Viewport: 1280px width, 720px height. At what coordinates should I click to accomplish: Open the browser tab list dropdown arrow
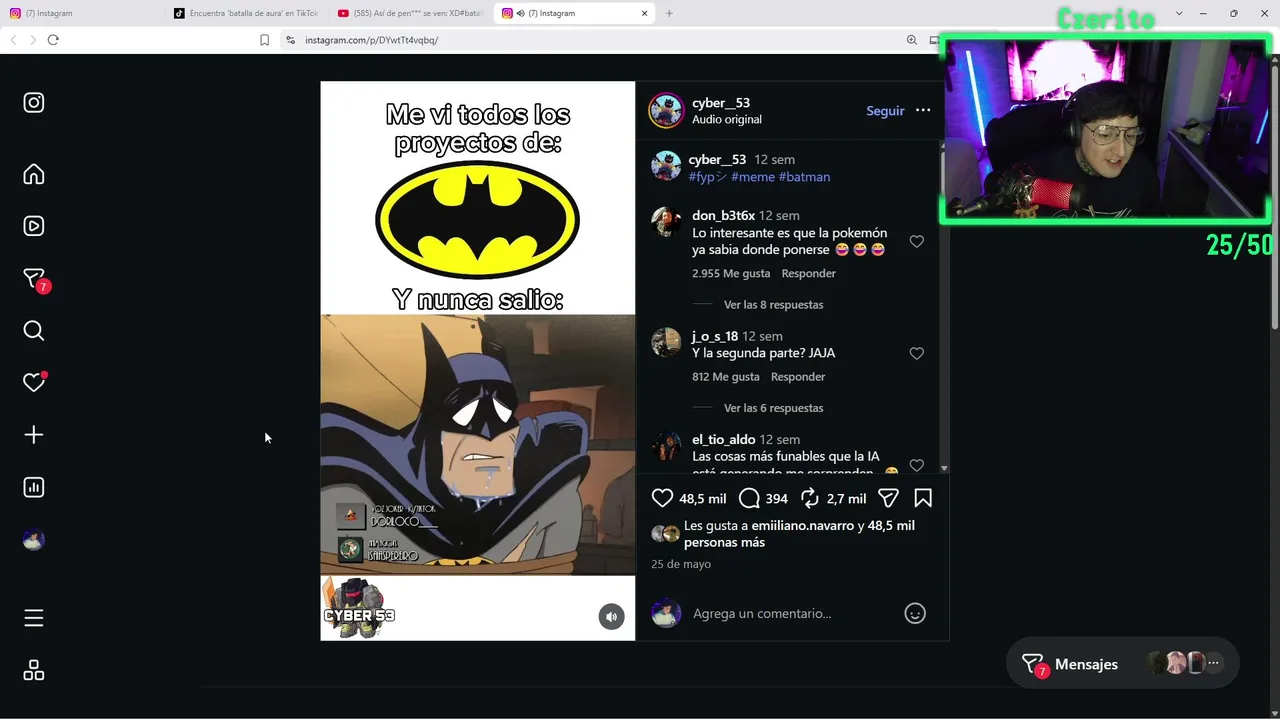tap(1179, 13)
